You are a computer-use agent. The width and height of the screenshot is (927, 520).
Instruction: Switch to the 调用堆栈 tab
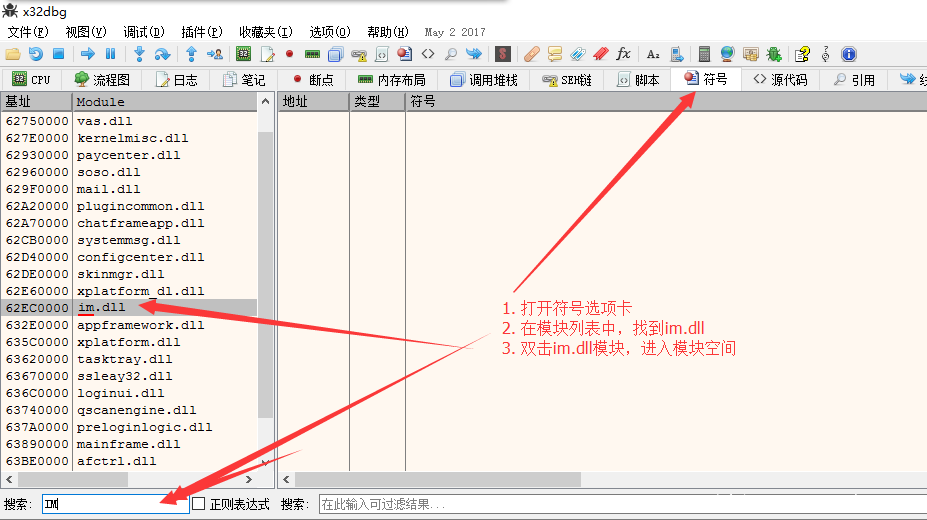pyautogui.click(x=484, y=80)
